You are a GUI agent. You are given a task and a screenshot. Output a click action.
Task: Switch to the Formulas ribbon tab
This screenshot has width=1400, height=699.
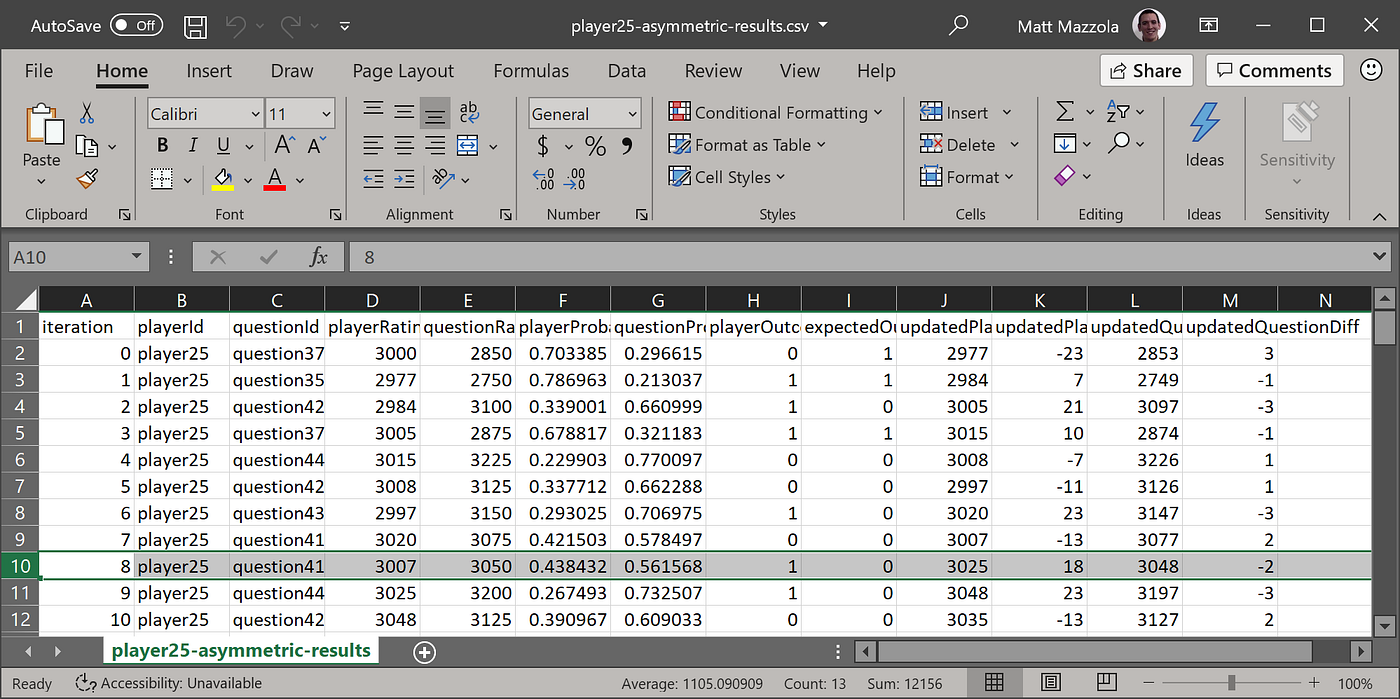pos(531,71)
